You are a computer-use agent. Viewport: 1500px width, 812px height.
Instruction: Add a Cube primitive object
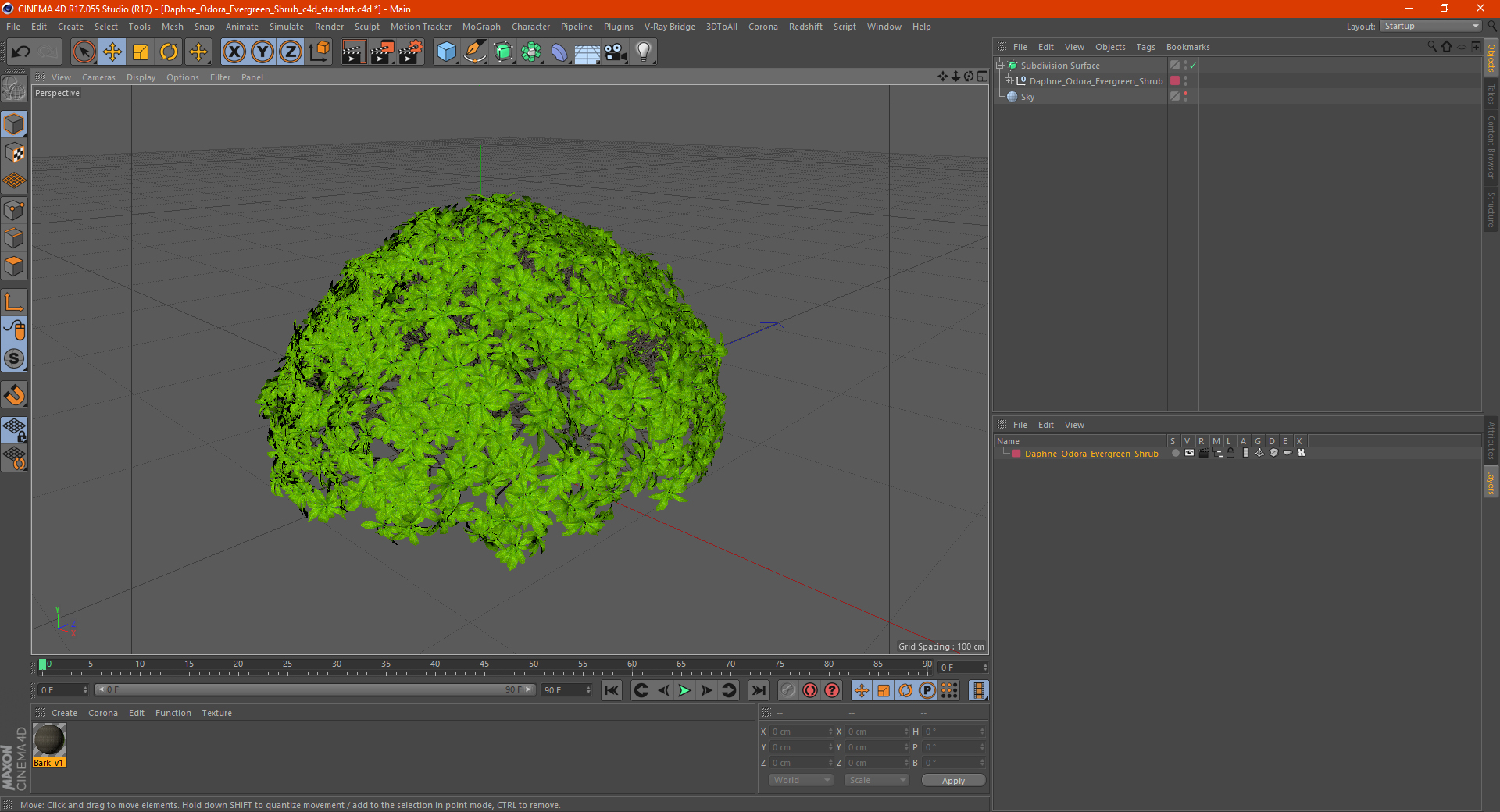coord(446,52)
